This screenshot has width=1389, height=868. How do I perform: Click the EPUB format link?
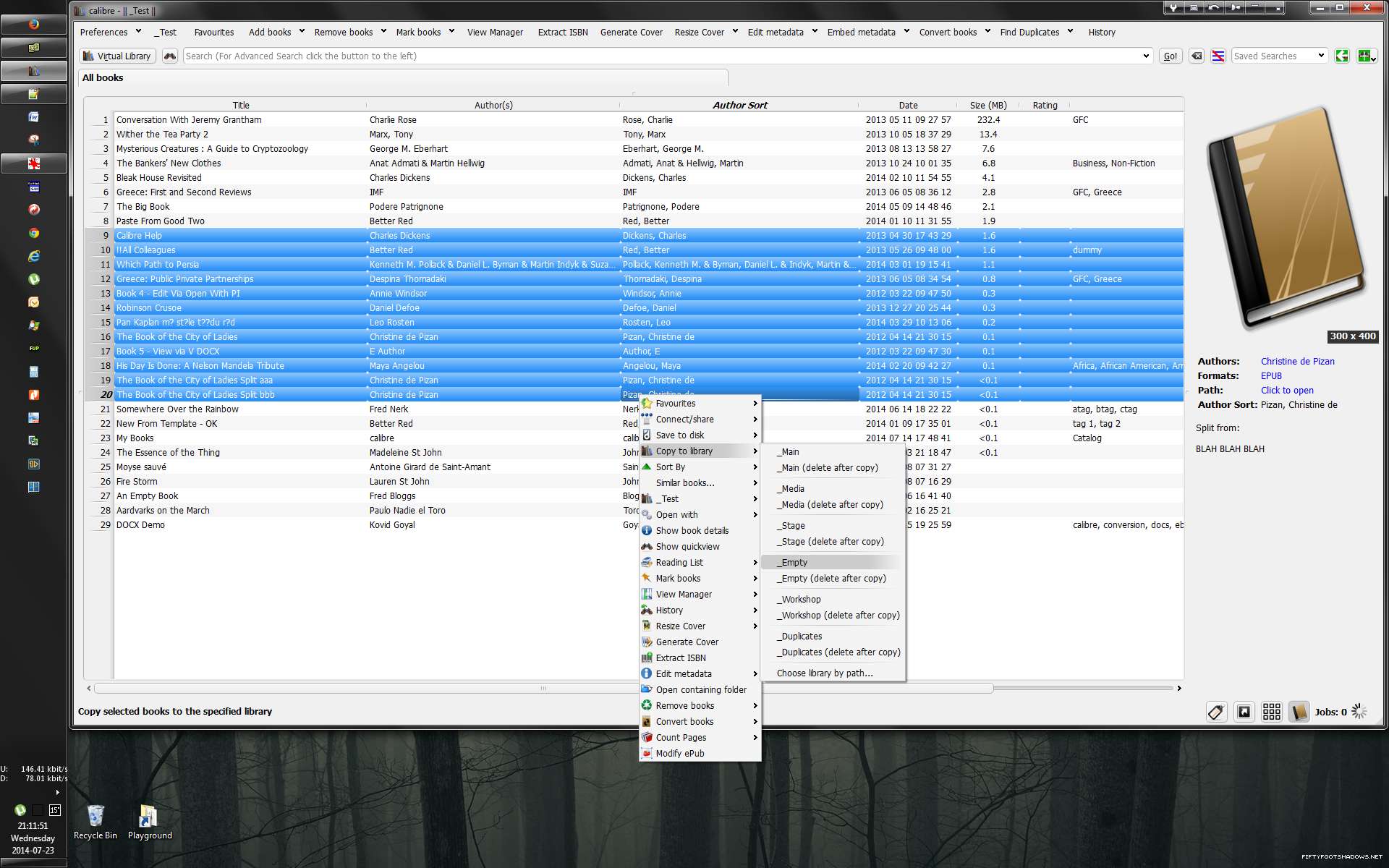(1271, 375)
